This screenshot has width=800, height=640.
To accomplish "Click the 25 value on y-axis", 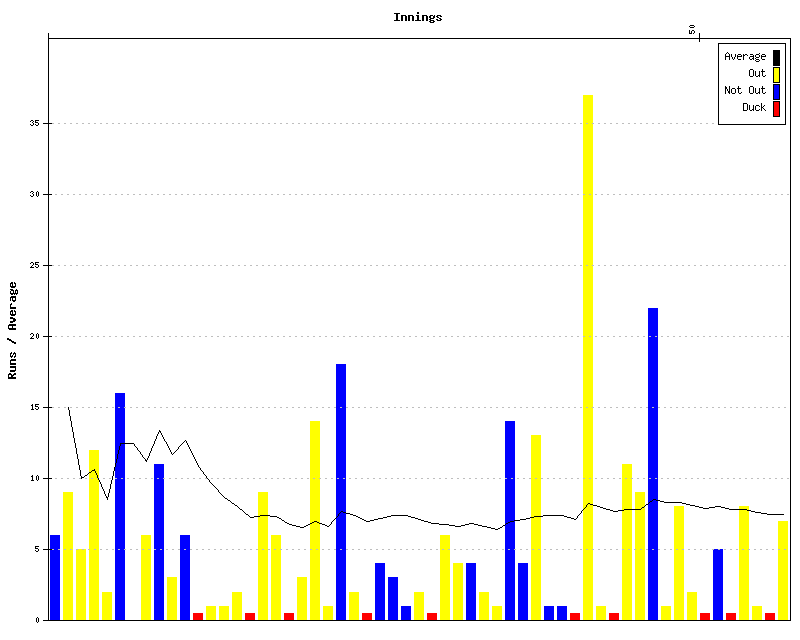I will (34, 265).
